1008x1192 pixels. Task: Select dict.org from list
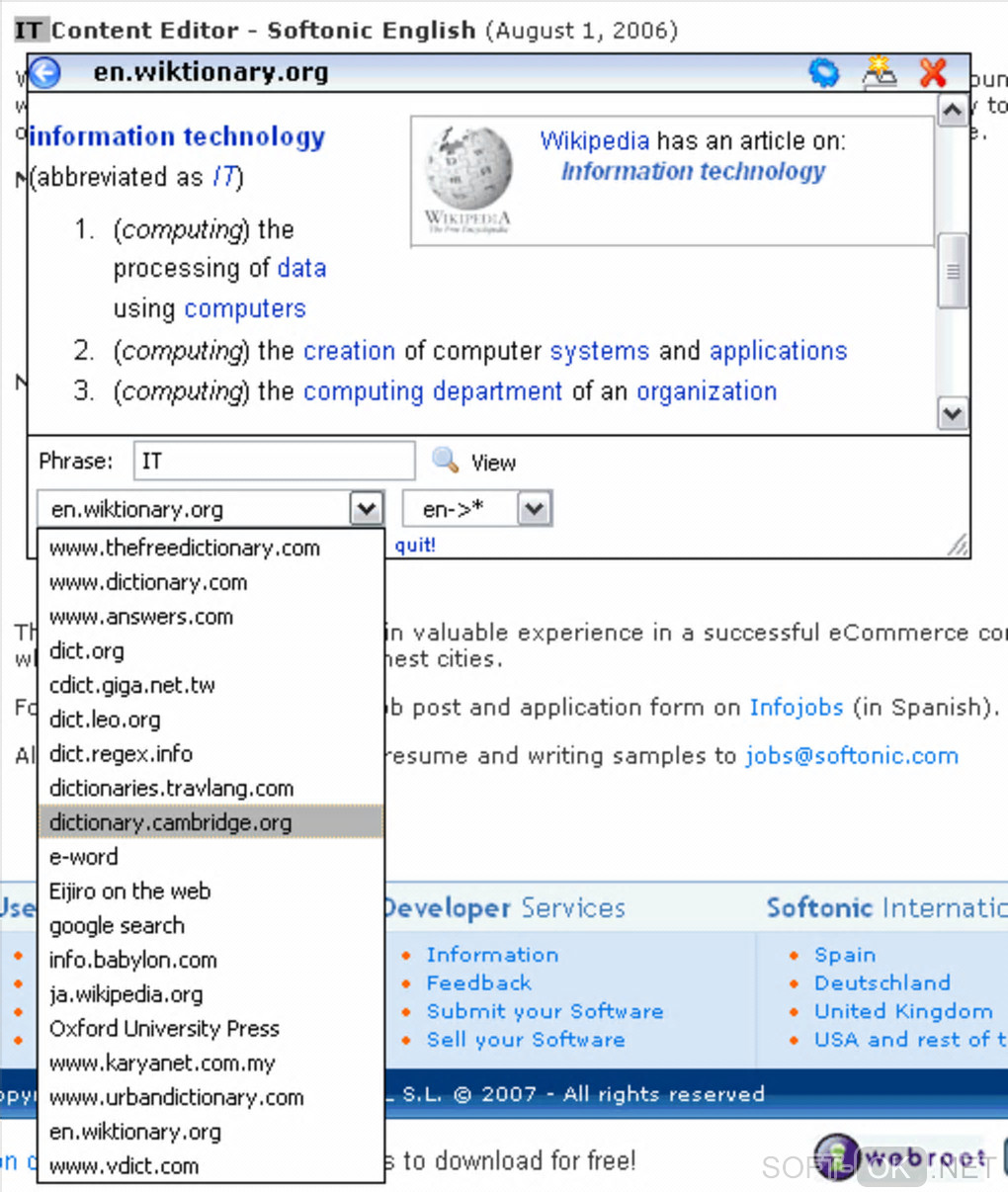click(210, 650)
